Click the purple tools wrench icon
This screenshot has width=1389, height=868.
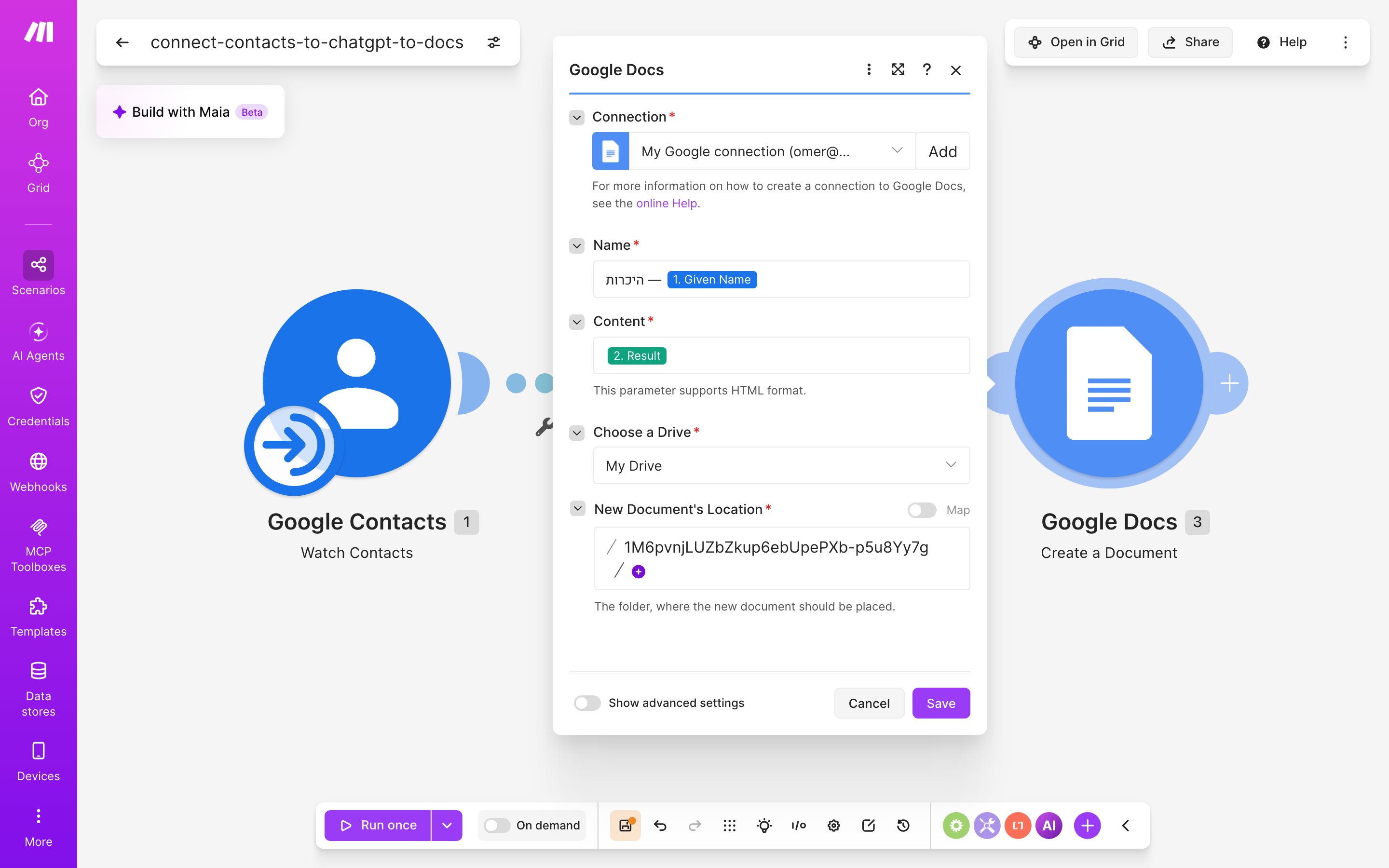click(x=987, y=826)
